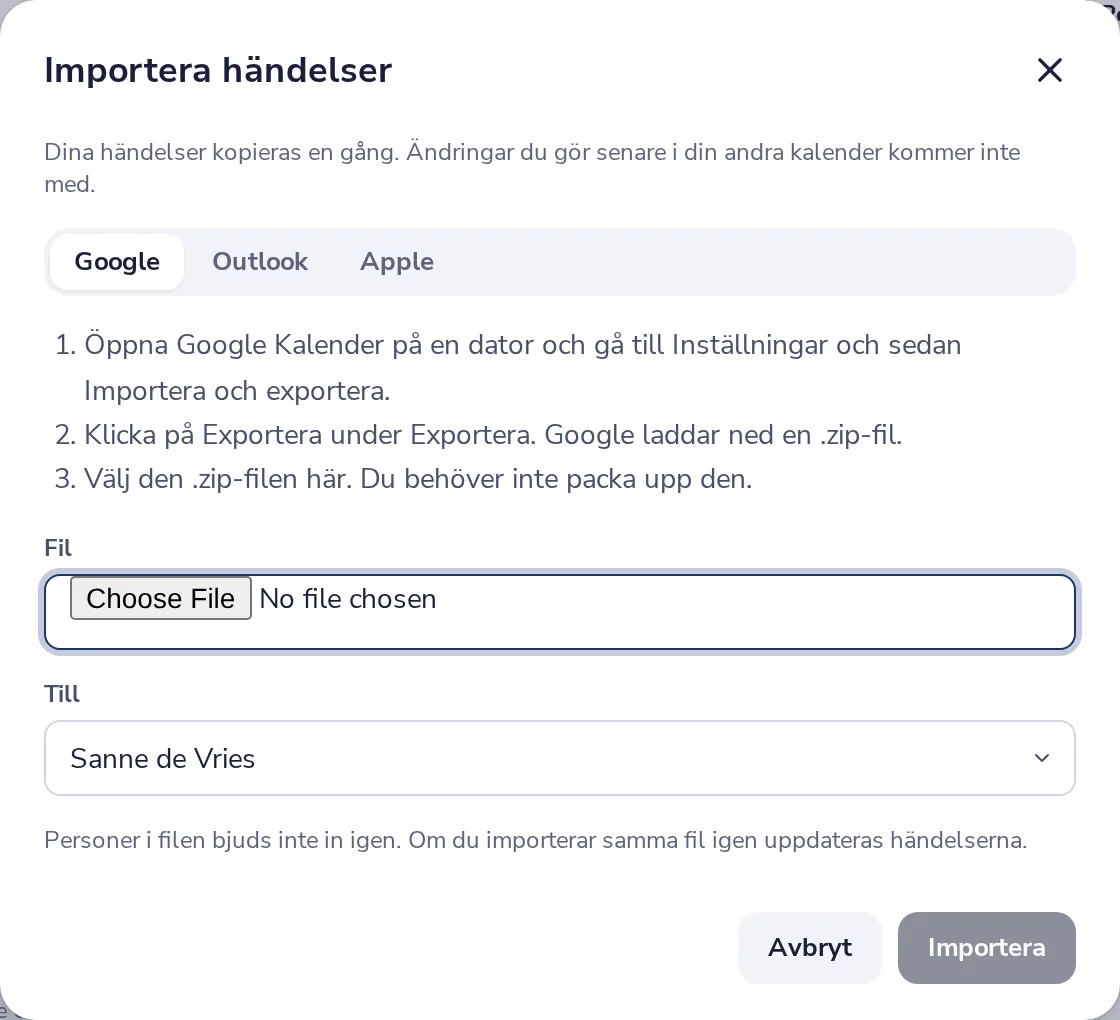Viewport: 1120px width, 1020px height.
Task: Switch to the Apple tab
Action: tap(396, 261)
